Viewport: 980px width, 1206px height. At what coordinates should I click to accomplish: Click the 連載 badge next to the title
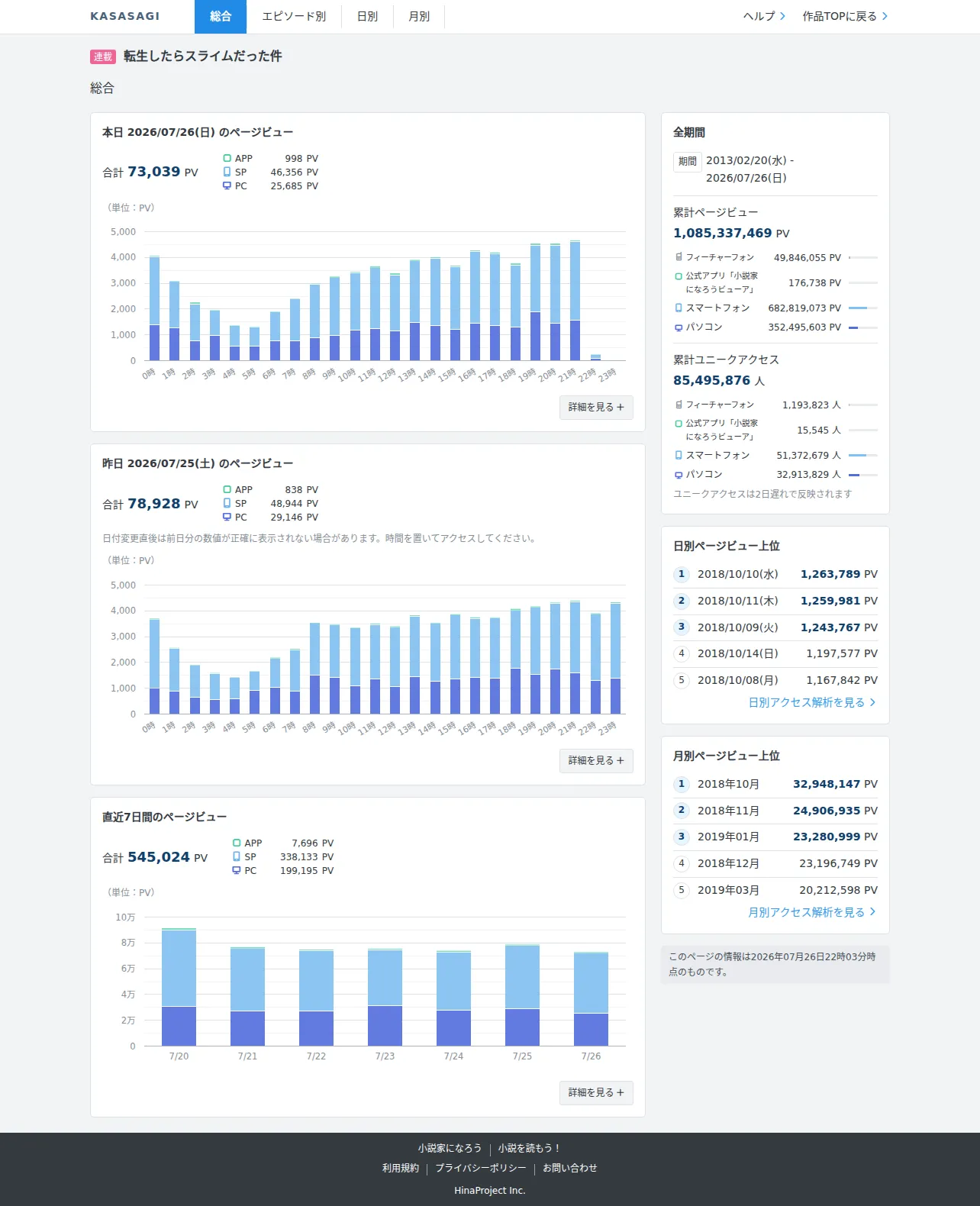(103, 56)
